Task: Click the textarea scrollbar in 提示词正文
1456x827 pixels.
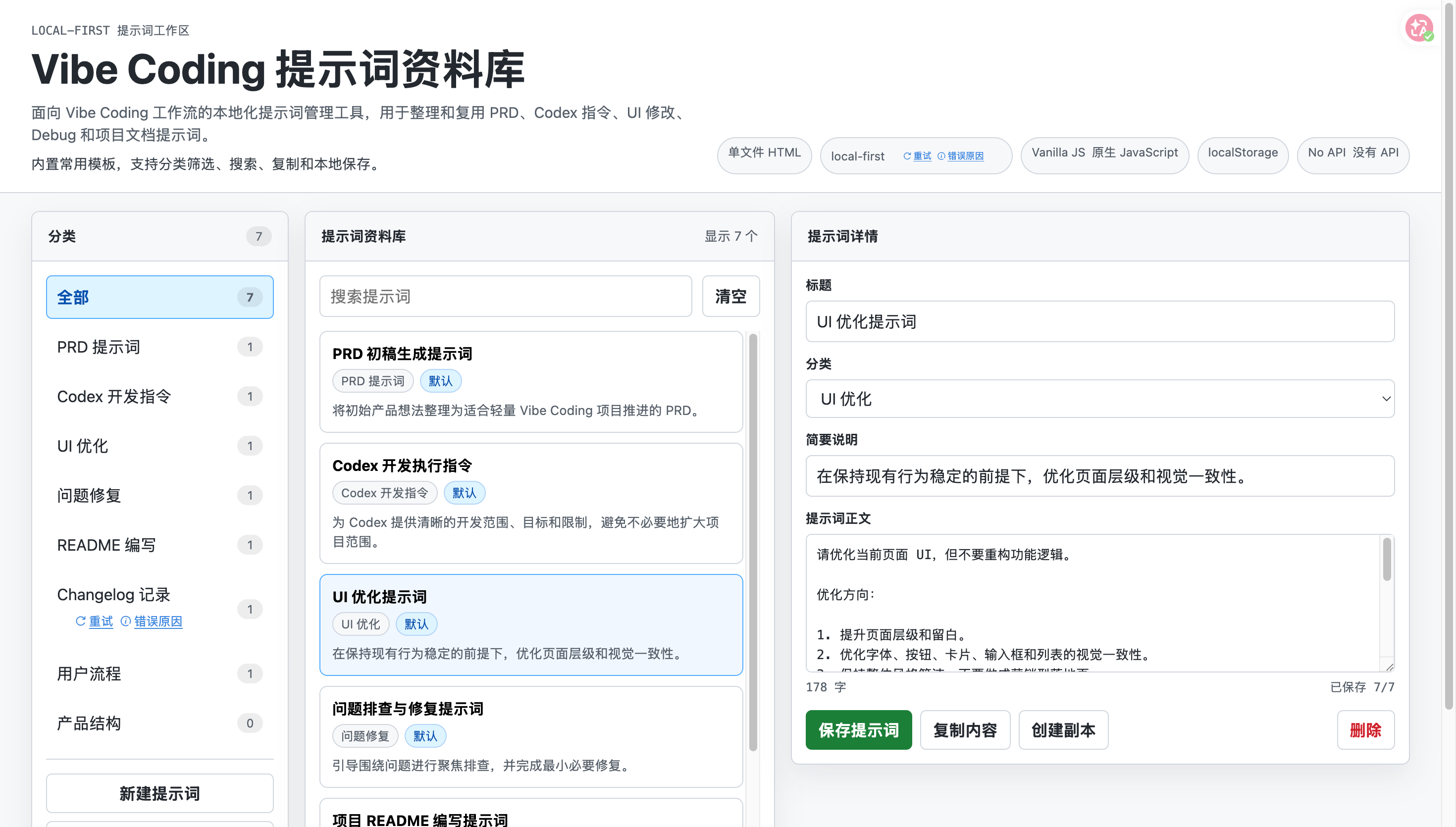Action: tap(1387, 560)
